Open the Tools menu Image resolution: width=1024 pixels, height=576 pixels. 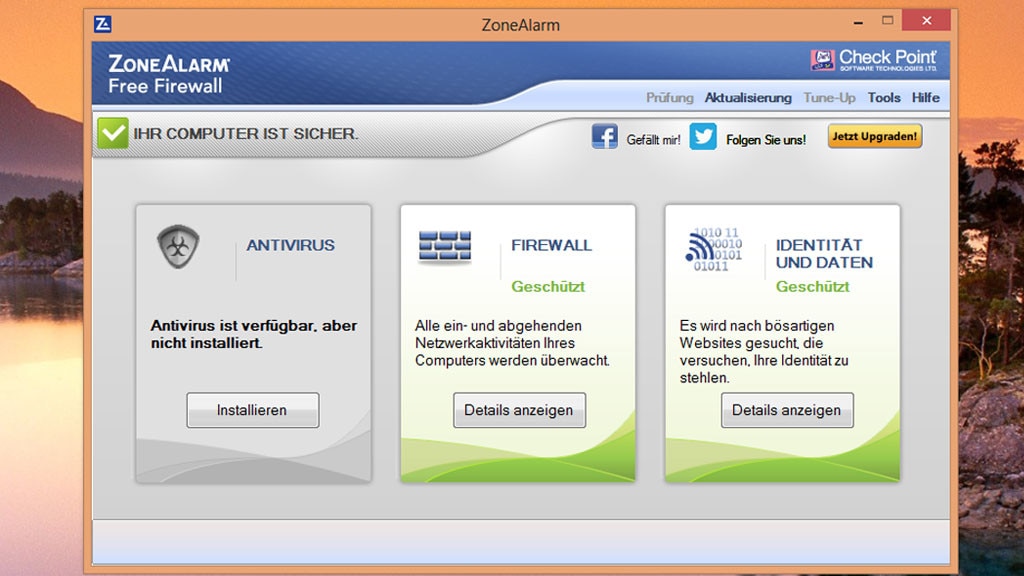(x=884, y=97)
